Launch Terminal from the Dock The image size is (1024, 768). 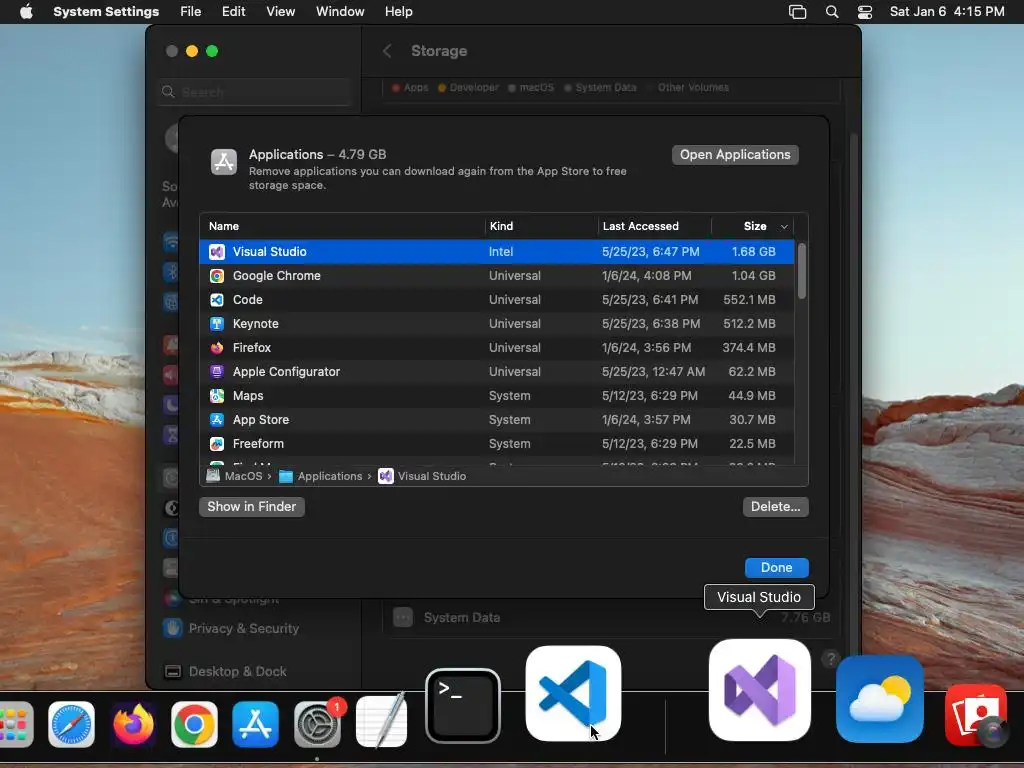[x=462, y=706]
